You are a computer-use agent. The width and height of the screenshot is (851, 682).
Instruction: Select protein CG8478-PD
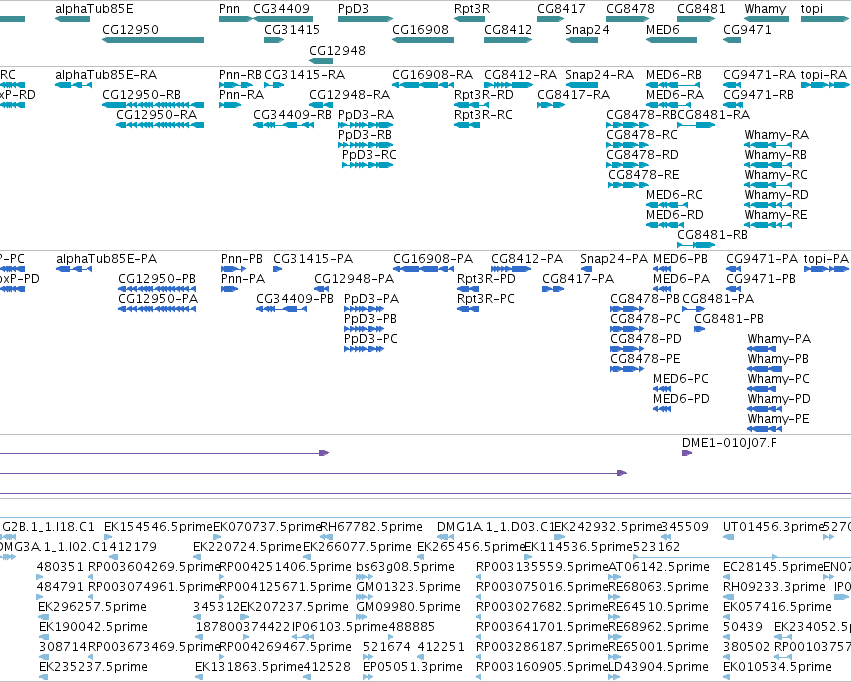(645, 339)
